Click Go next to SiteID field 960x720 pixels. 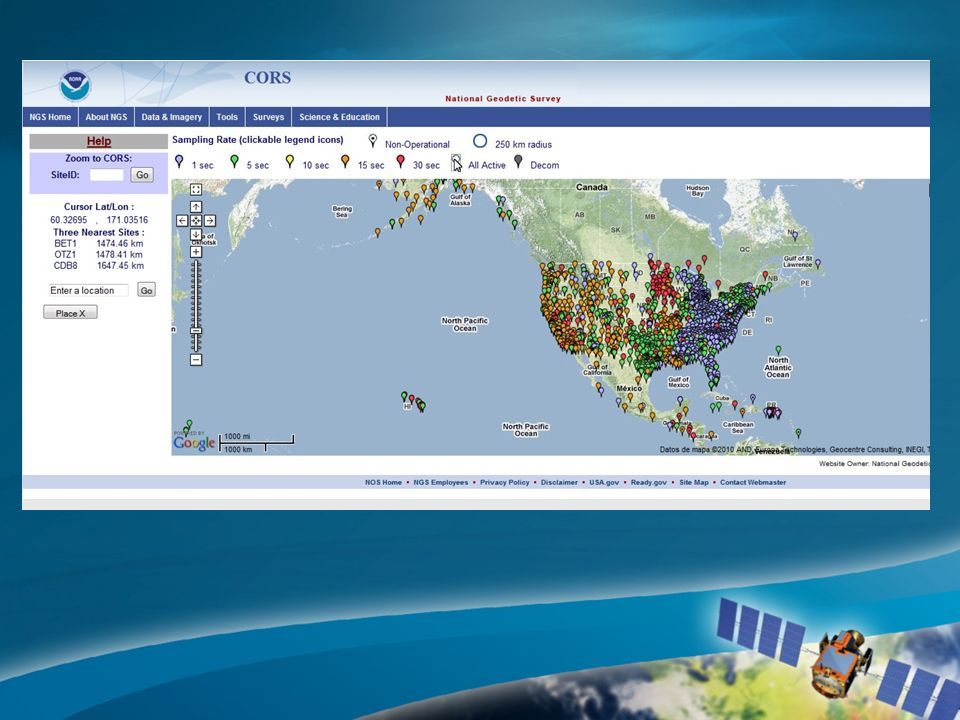pyautogui.click(x=142, y=175)
